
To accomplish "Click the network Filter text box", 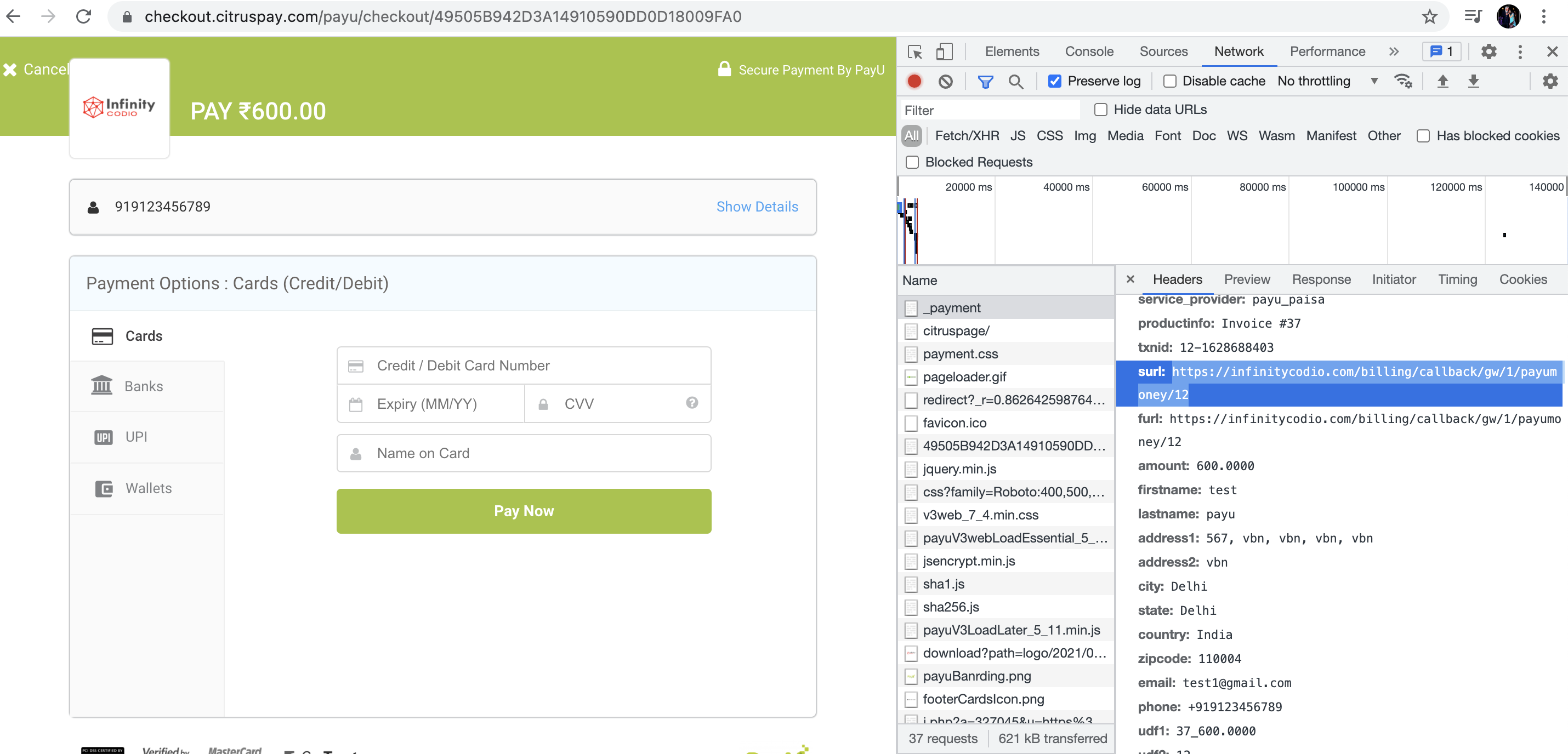I will (990, 110).
